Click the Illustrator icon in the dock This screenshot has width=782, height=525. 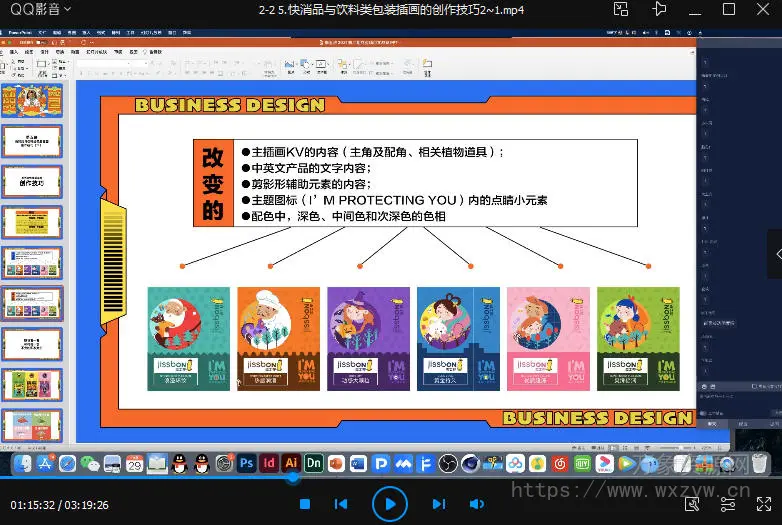(x=292, y=464)
